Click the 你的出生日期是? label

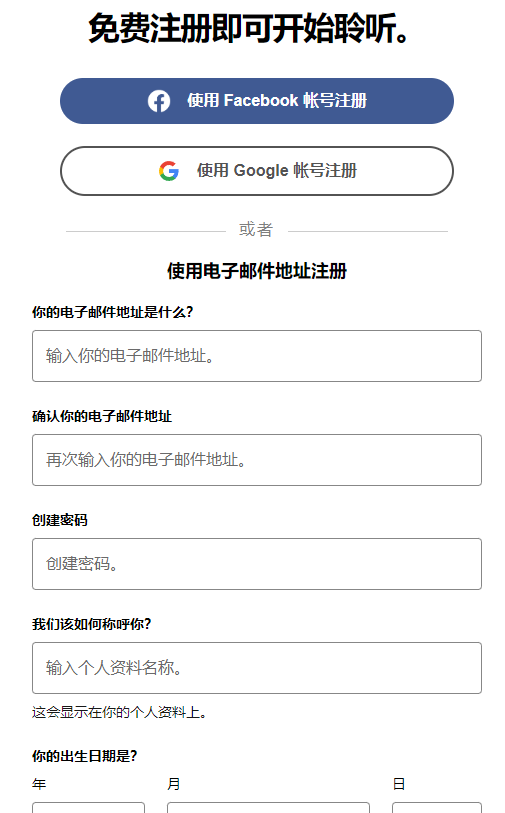[x=85, y=756]
